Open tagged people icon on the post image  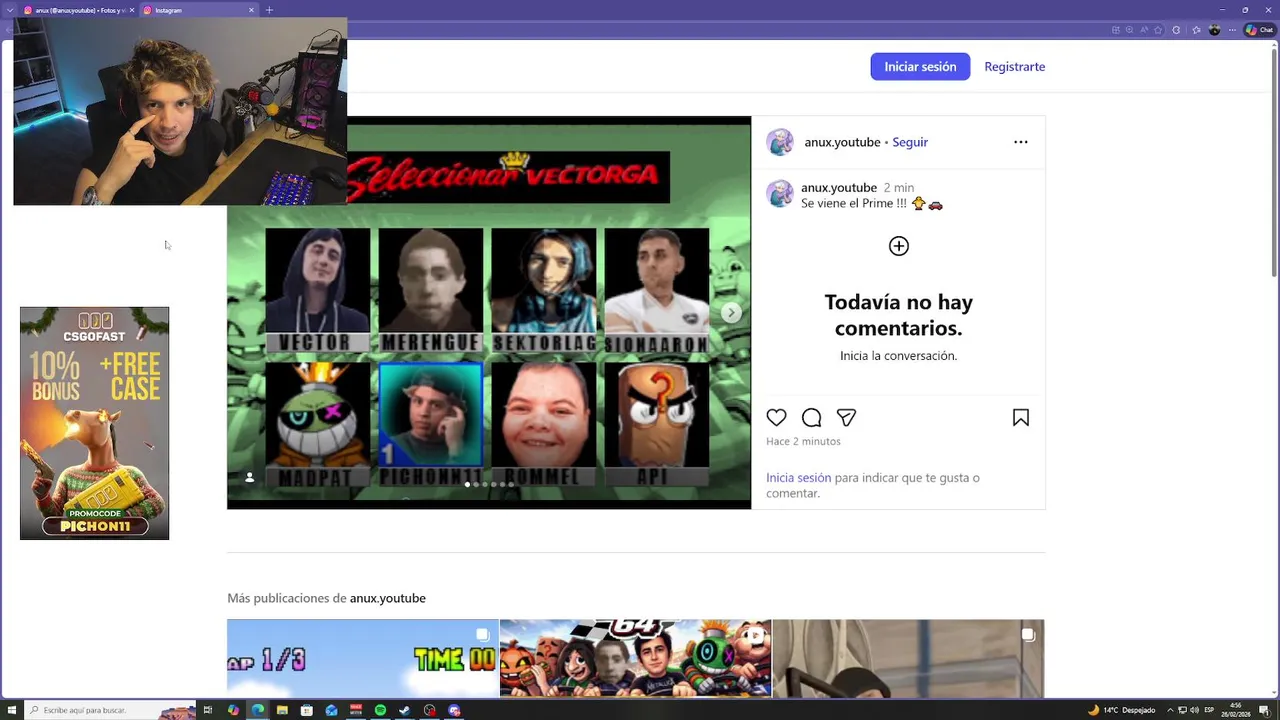click(x=250, y=478)
